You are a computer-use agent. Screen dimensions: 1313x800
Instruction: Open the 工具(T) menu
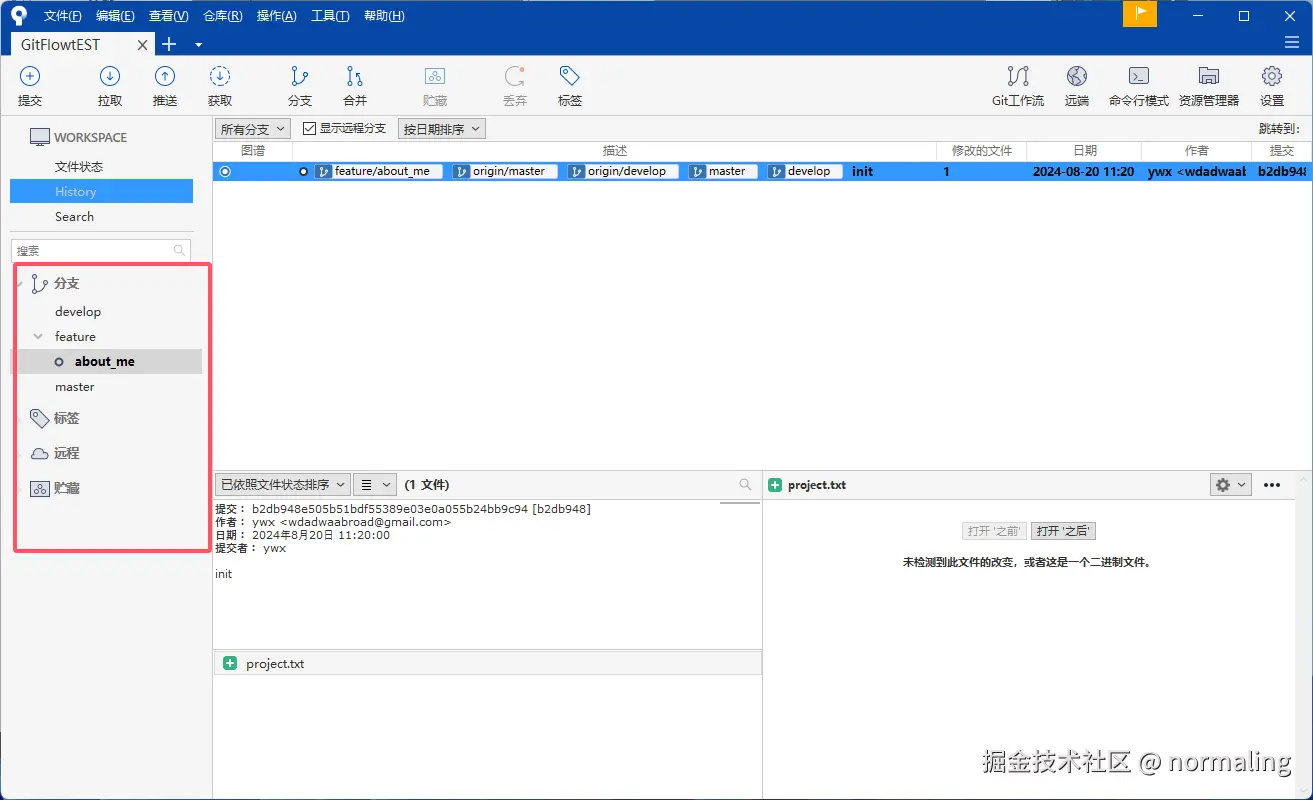point(330,16)
